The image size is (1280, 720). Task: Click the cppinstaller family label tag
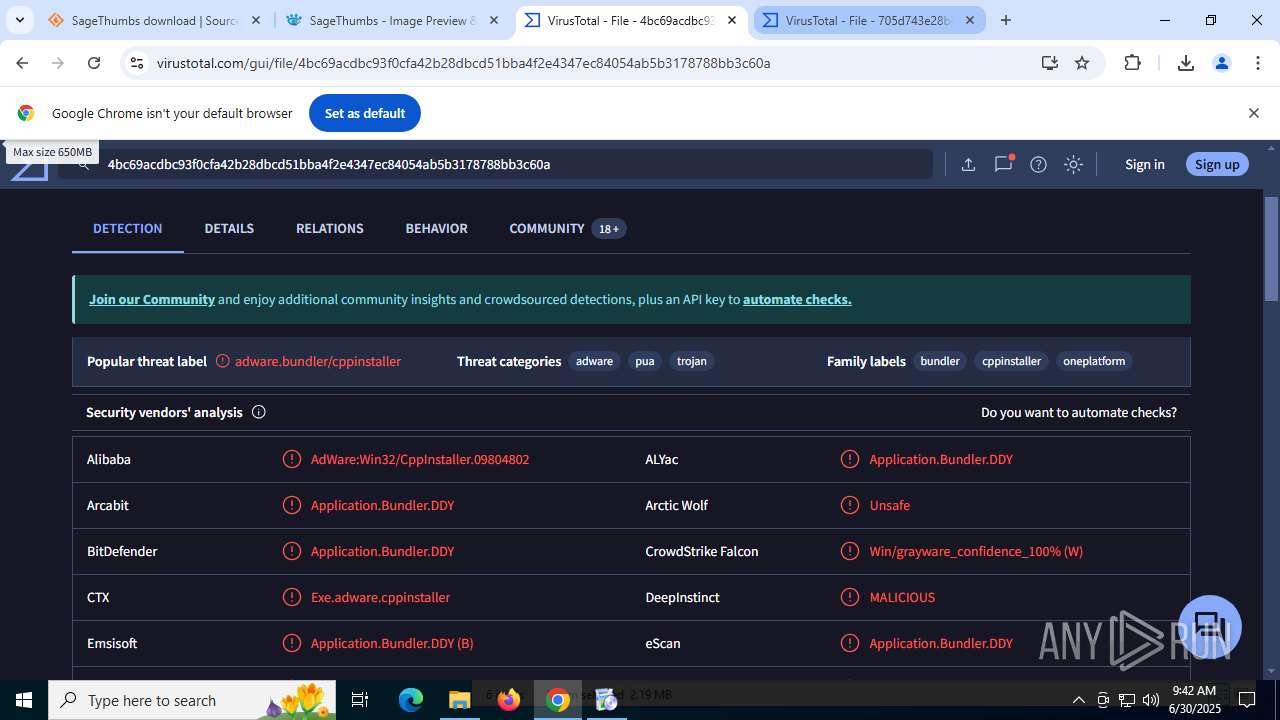coord(1012,361)
